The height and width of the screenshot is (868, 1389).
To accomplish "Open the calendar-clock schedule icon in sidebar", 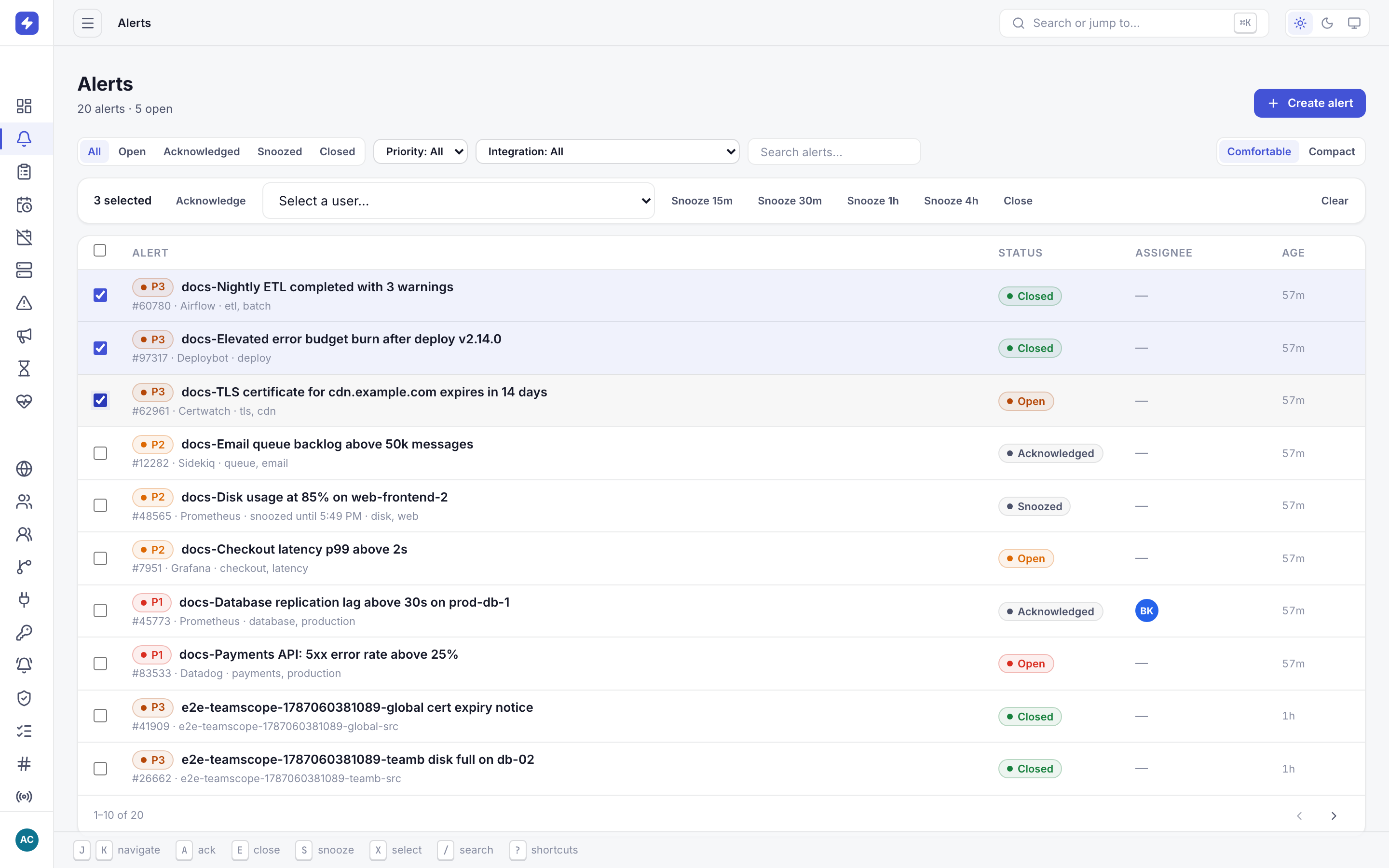I will coord(24,204).
